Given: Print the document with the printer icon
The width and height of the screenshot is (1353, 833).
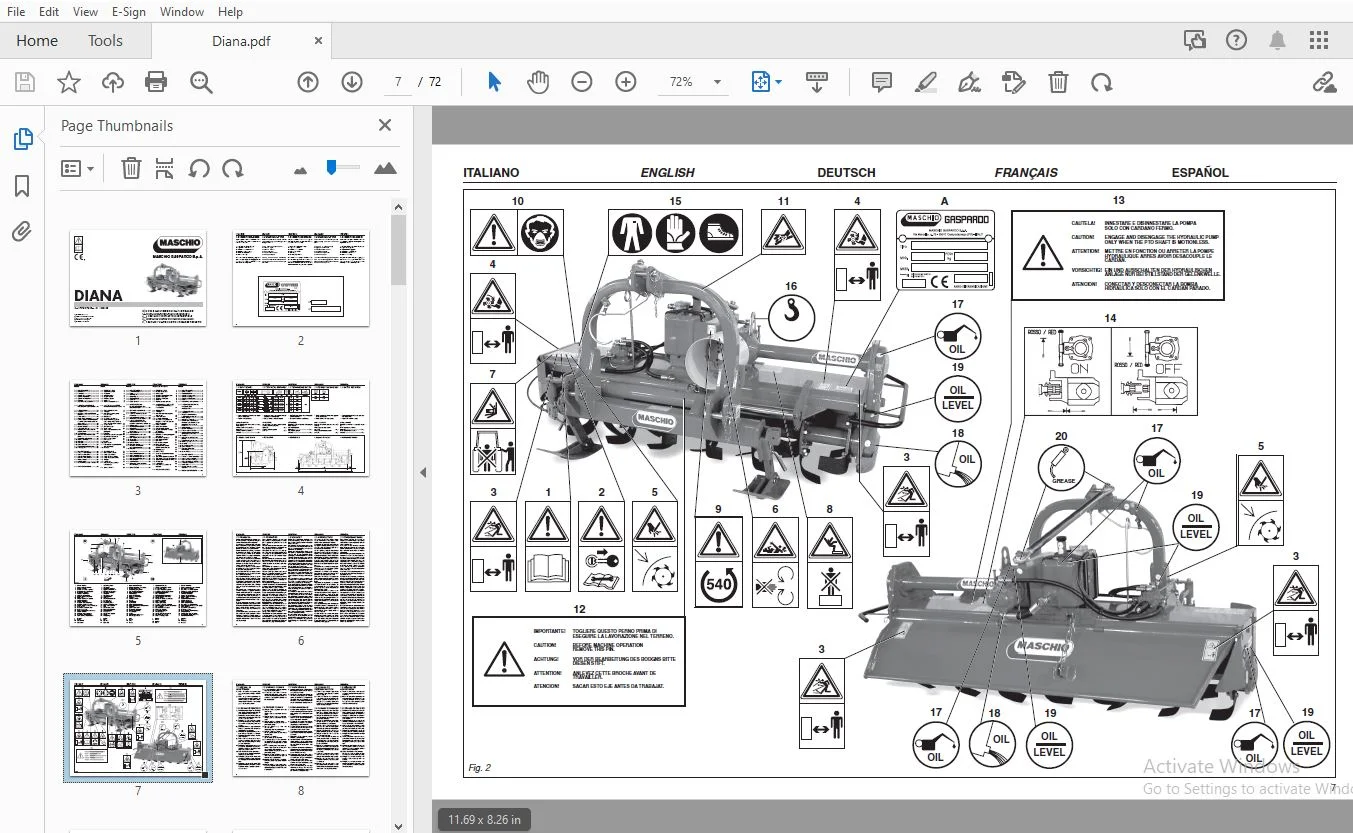Looking at the screenshot, I should (156, 82).
